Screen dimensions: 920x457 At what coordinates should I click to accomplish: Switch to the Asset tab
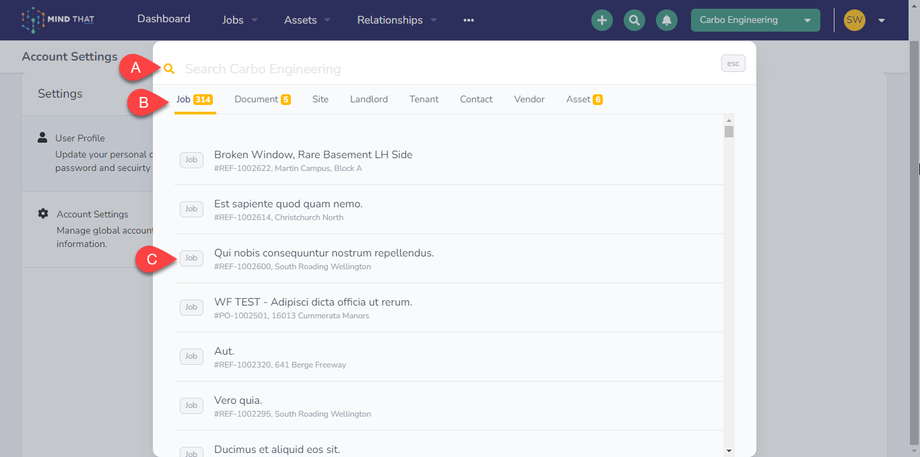tap(583, 99)
